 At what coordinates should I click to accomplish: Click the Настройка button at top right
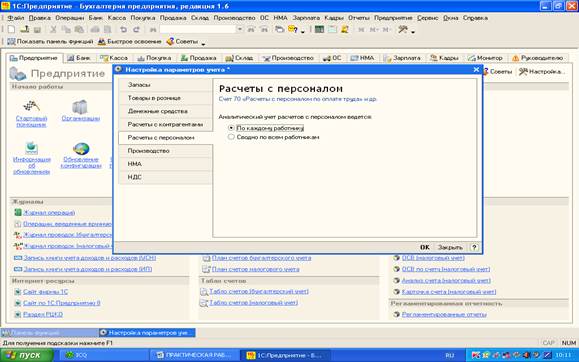pos(541,72)
